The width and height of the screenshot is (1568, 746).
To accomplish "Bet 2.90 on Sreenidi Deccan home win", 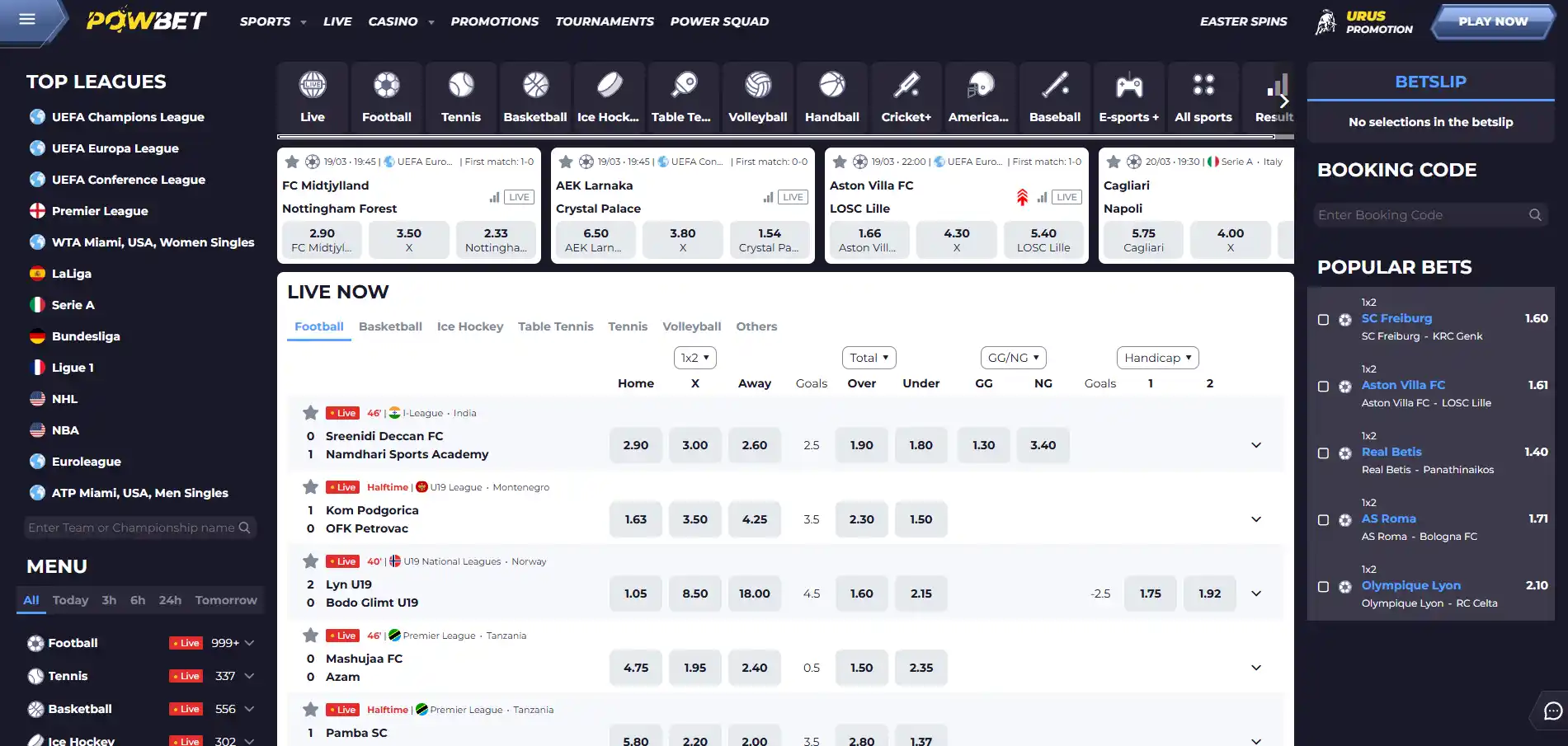I will point(636,445).
